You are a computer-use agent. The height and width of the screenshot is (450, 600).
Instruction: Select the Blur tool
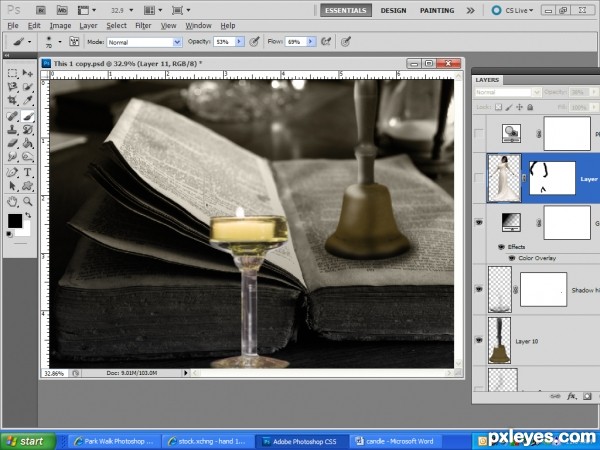click(x=12, y=157)
